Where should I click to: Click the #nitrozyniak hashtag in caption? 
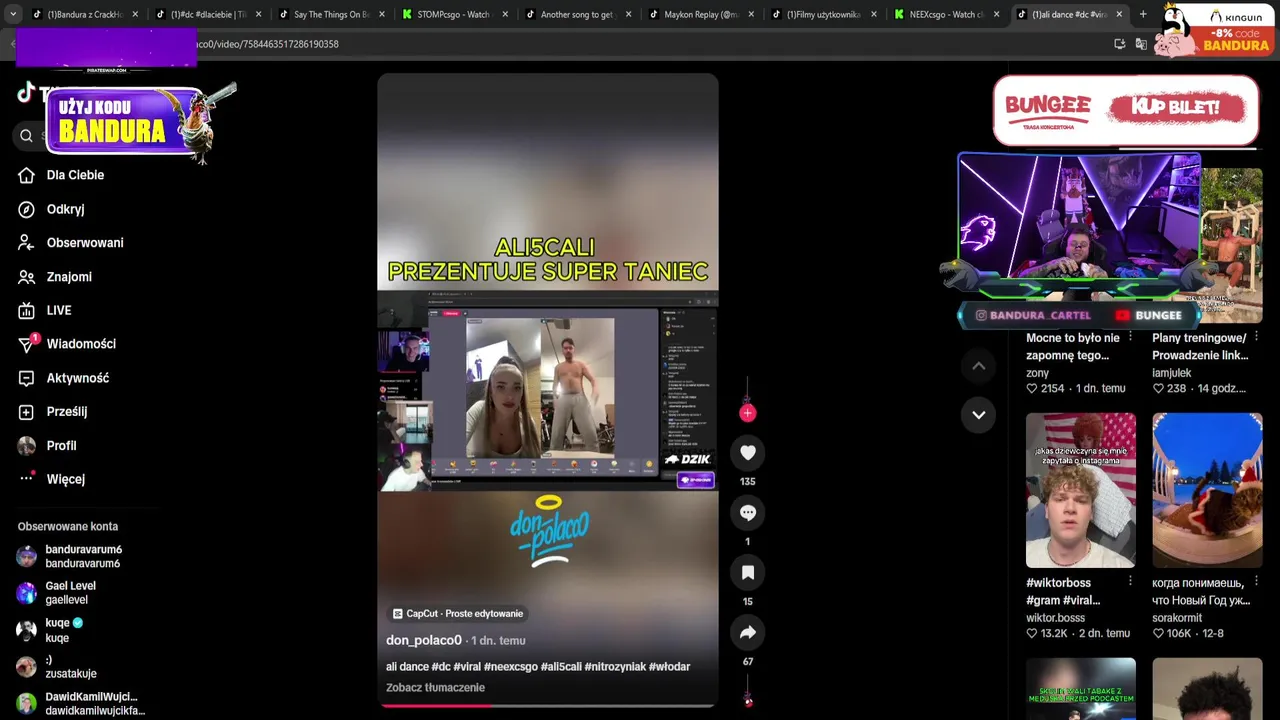coord(615,666)
